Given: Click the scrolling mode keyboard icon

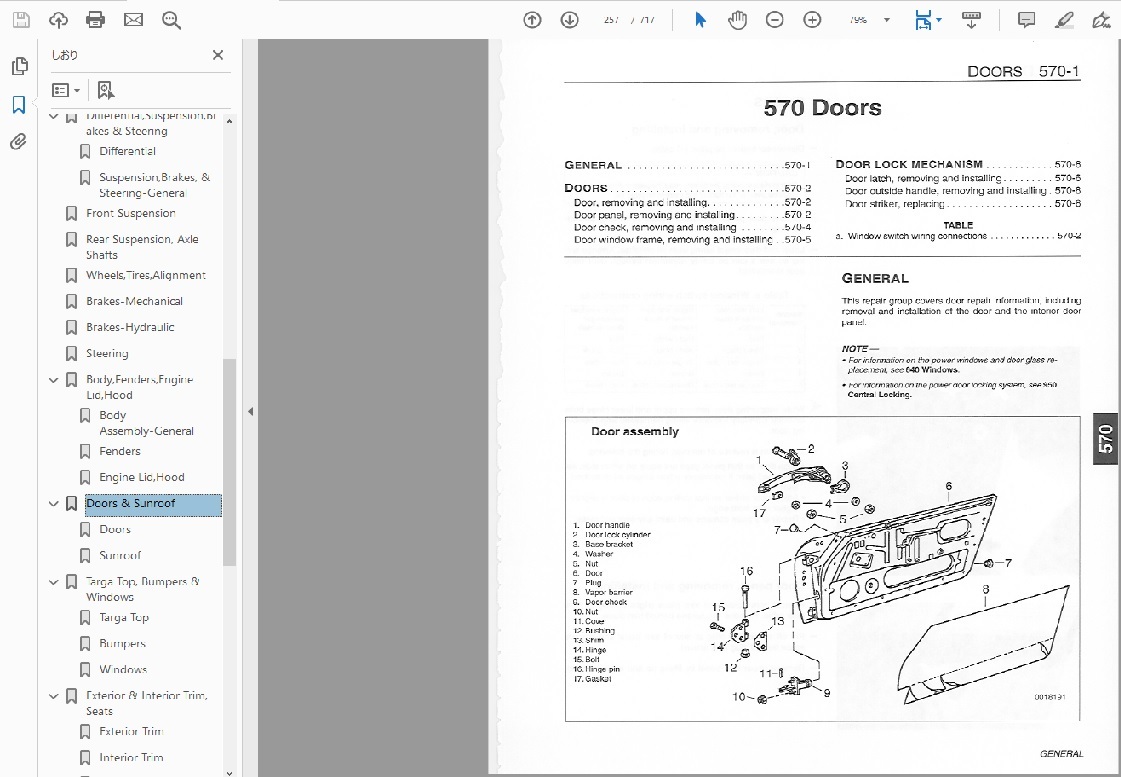Looking at the screenshot, I should pyautogui.click(x=971, y=20).
